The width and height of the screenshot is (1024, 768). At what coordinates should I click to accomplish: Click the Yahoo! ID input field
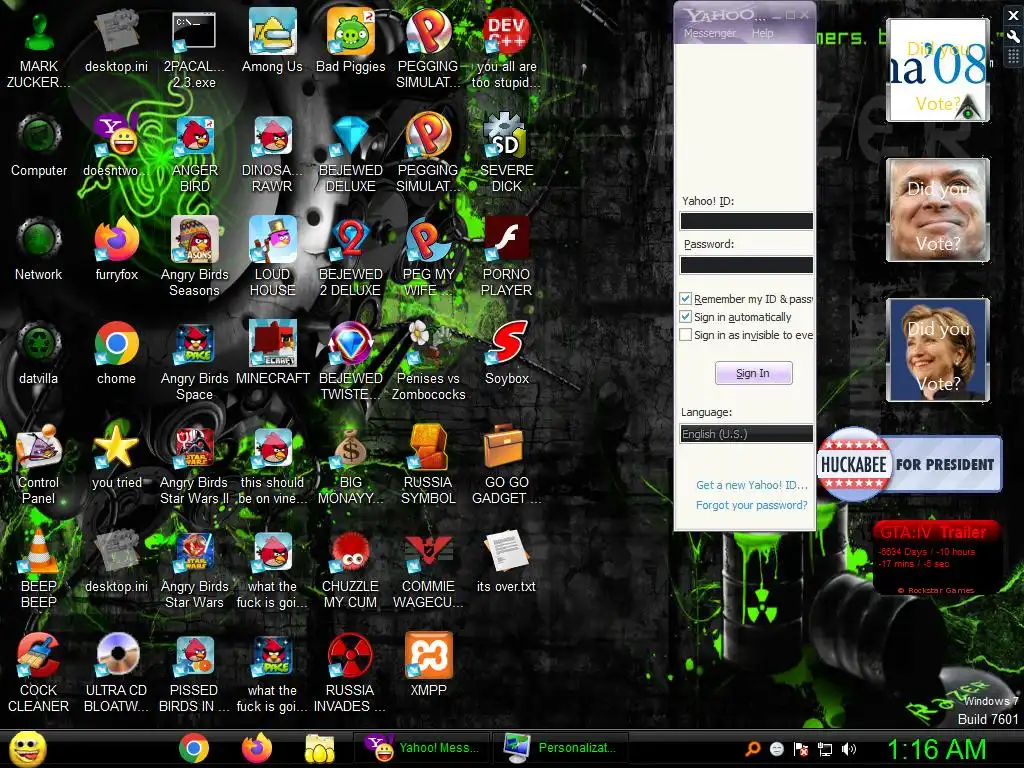click(746, 221)
